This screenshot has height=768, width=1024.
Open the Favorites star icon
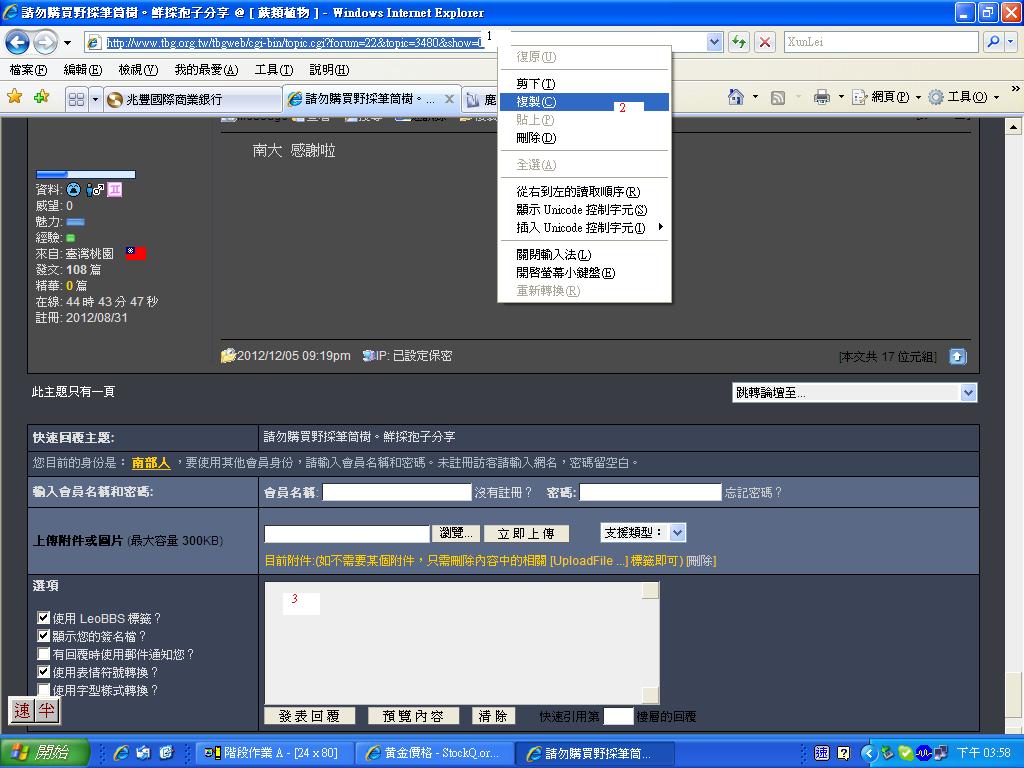click(15, 97)
